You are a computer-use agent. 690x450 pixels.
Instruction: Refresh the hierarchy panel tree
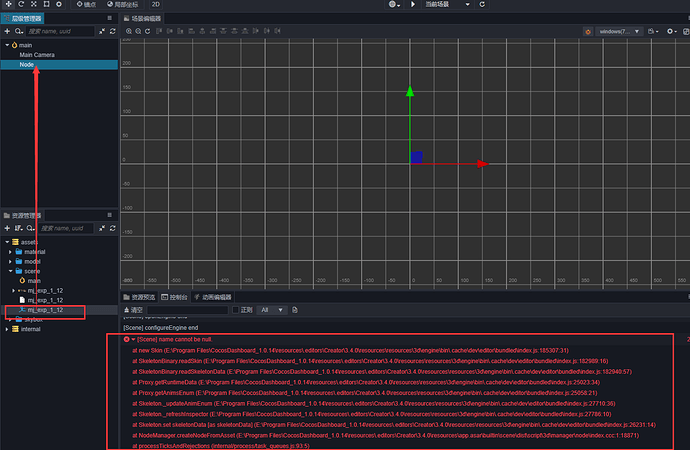113,31
